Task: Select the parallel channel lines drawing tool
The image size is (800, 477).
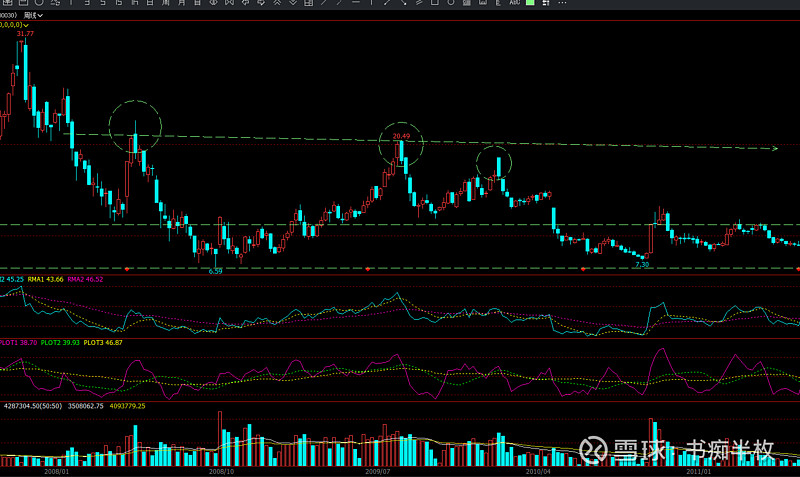Action: pos(419,3)
